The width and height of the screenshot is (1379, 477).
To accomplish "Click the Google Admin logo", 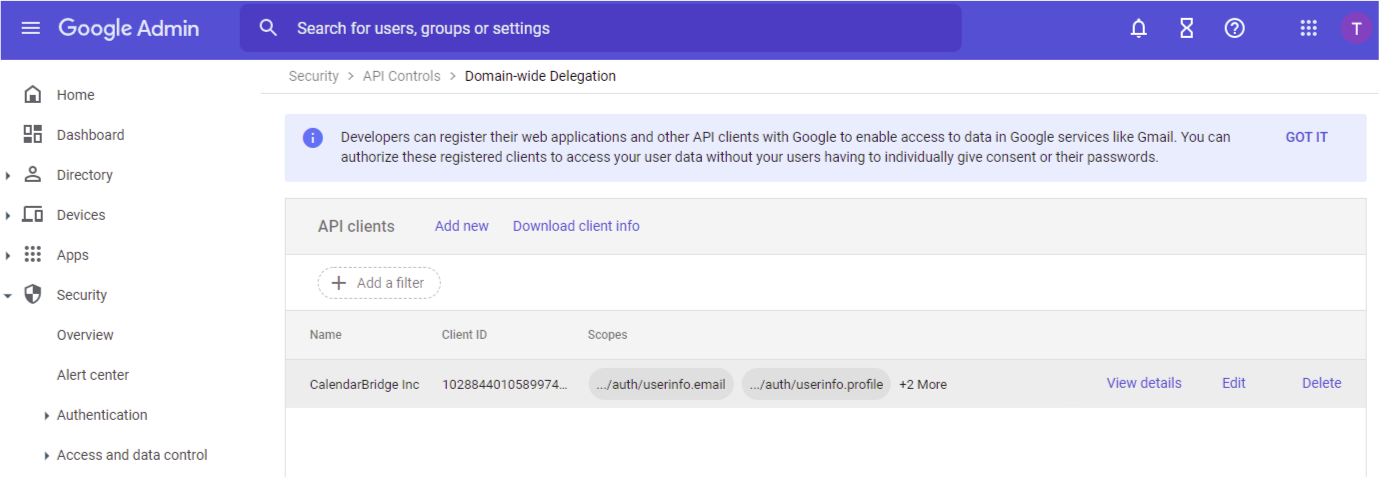I will coord(128,28).
